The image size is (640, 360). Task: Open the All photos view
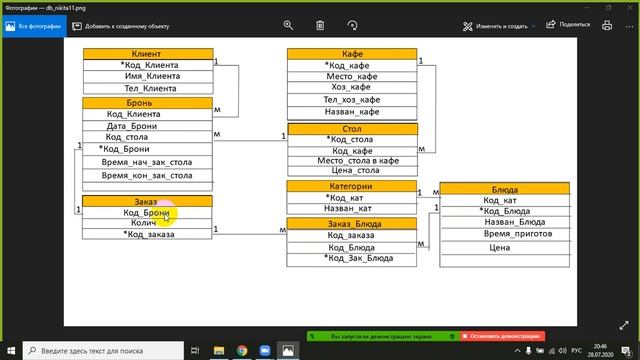pos(34,26)
